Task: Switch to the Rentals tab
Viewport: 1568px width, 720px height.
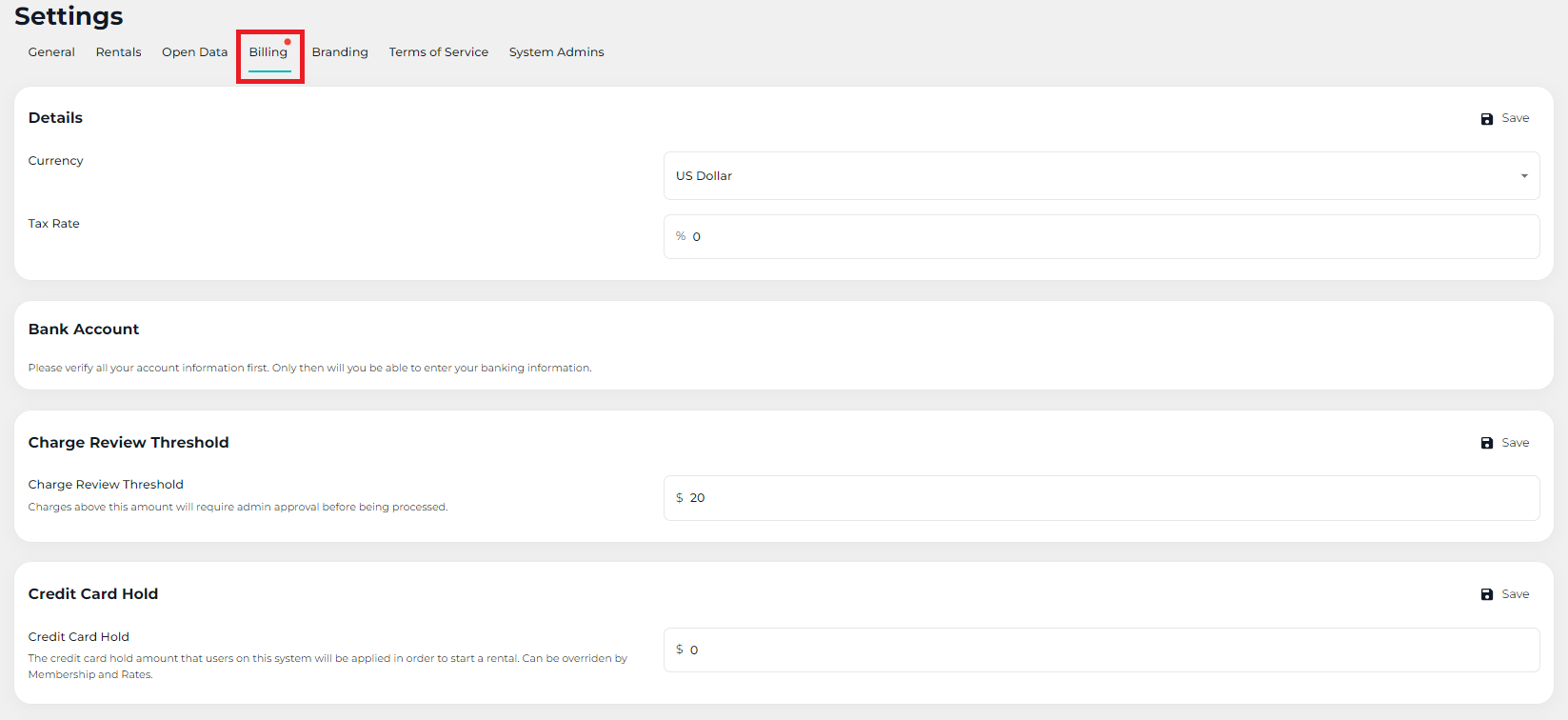Action: 118,52
